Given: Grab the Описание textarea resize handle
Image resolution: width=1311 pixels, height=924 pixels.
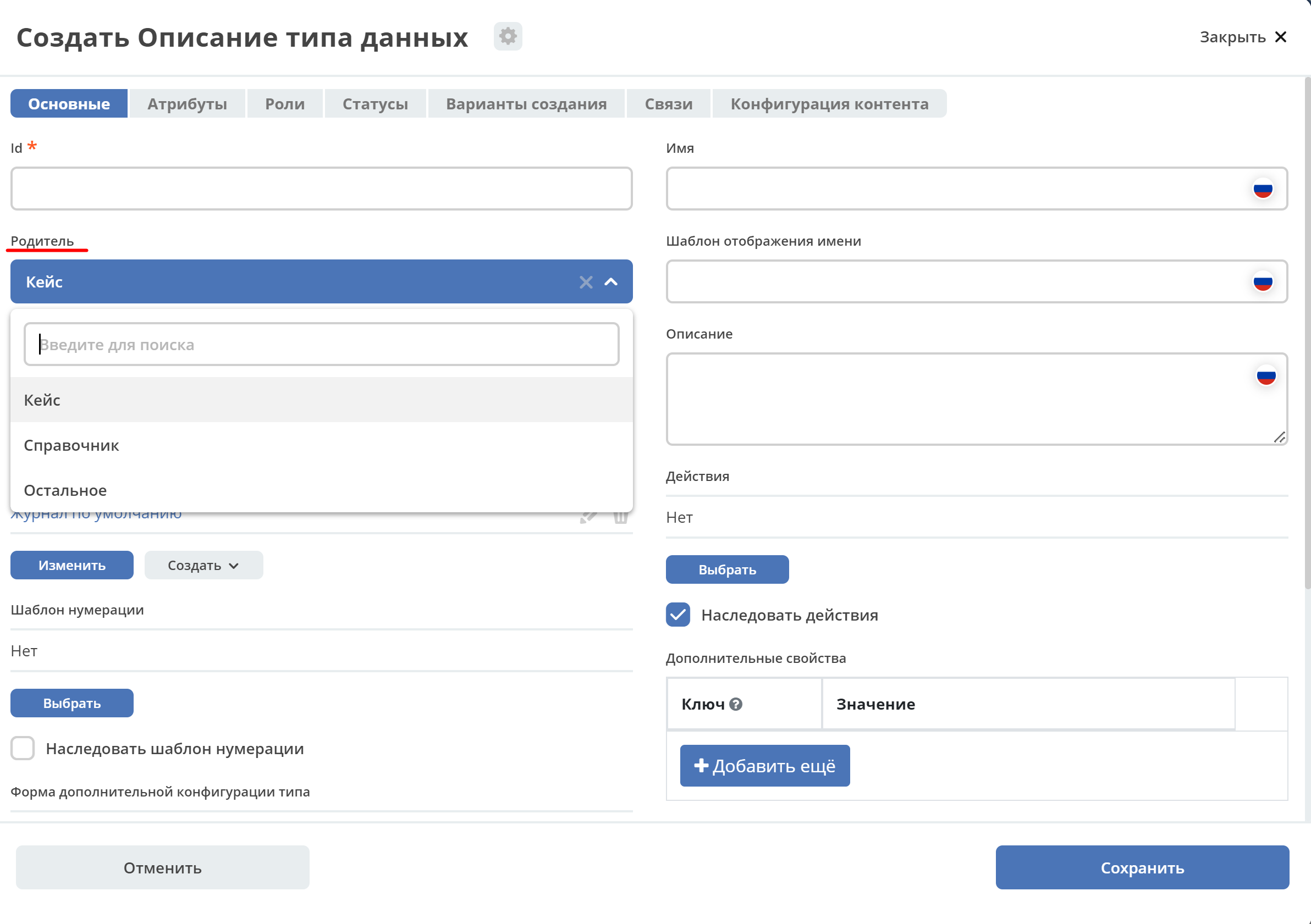Looking at the screenshot, I should click(1279, 437).
